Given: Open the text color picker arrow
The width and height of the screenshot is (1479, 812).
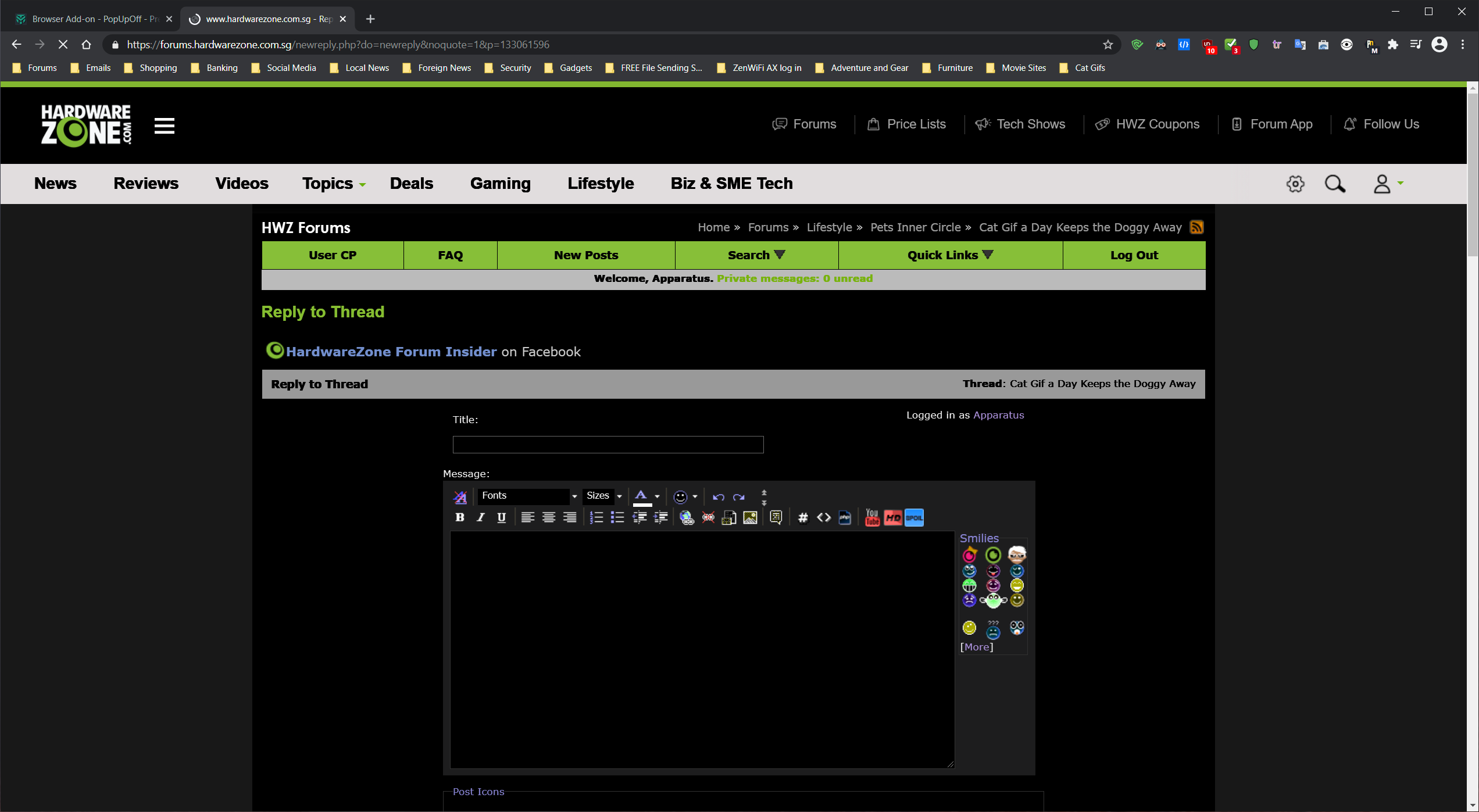Looking at the screenshot, I should click(x=657, y=496).
